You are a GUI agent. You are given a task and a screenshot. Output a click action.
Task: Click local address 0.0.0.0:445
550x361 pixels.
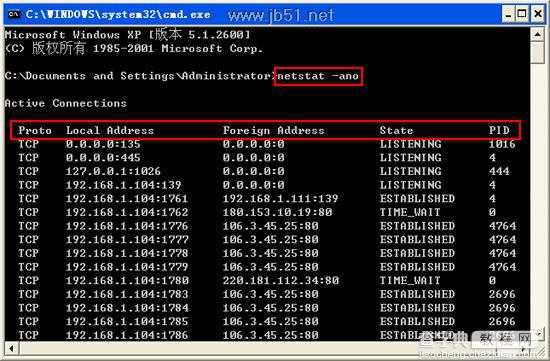click(x=103, y=158)
